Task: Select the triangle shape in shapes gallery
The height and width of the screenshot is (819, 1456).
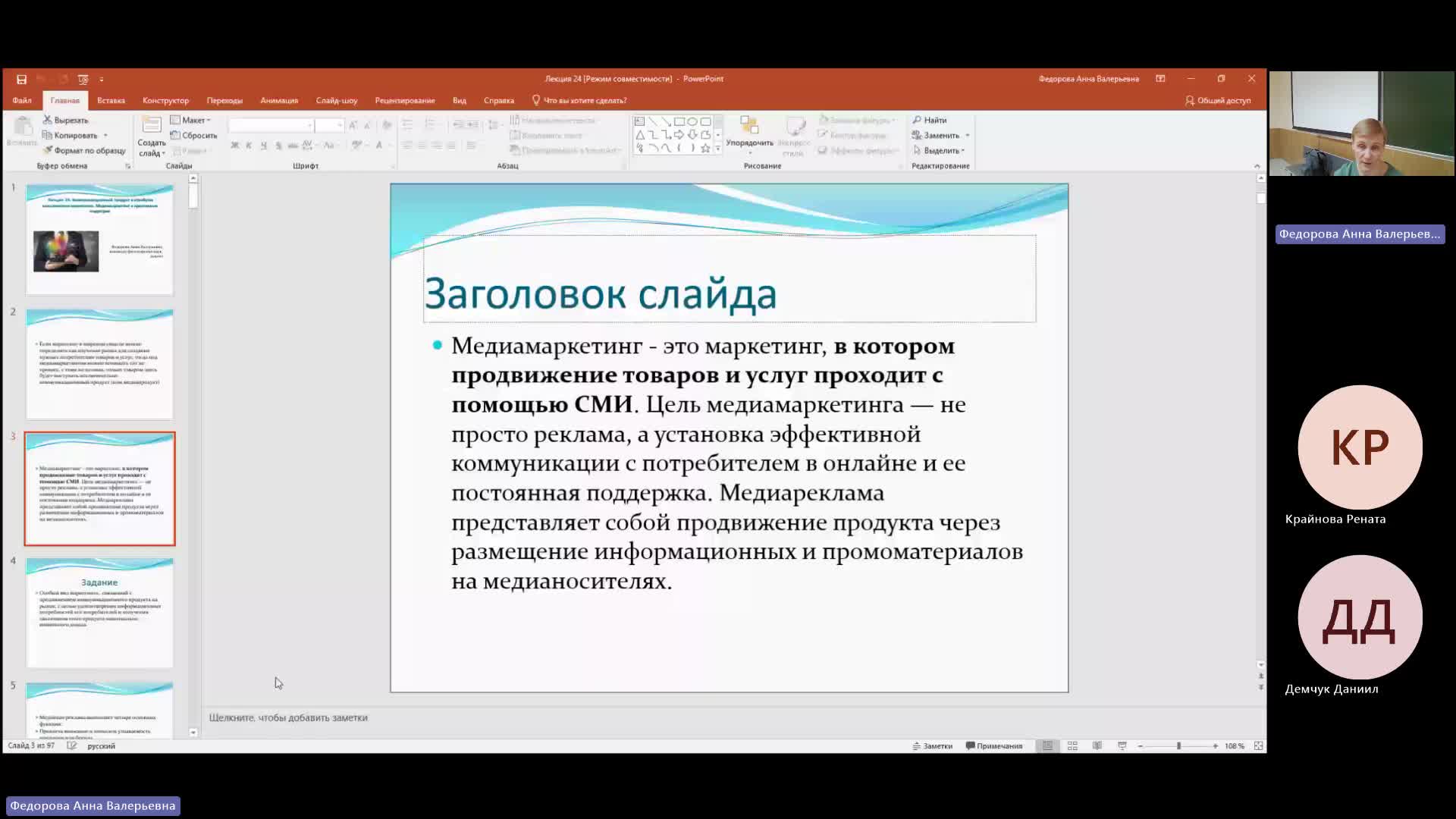Action: coord(639,135)
